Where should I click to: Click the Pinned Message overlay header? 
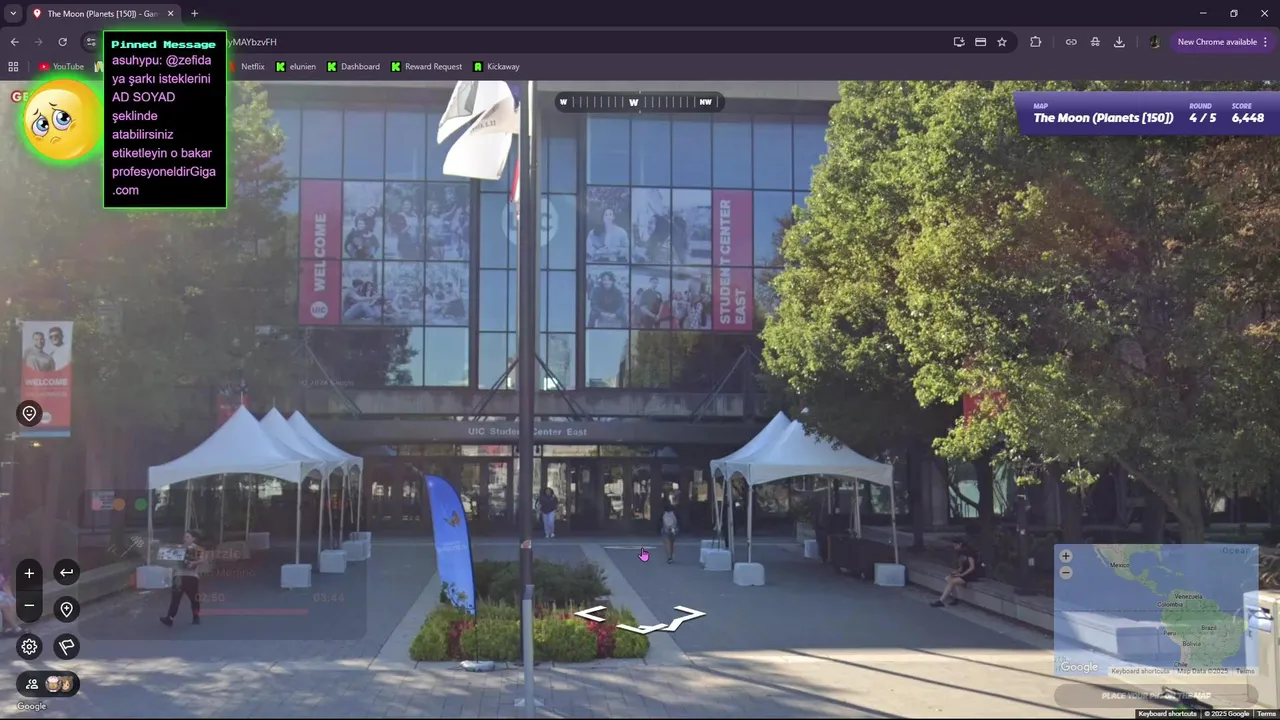(163, 44)
